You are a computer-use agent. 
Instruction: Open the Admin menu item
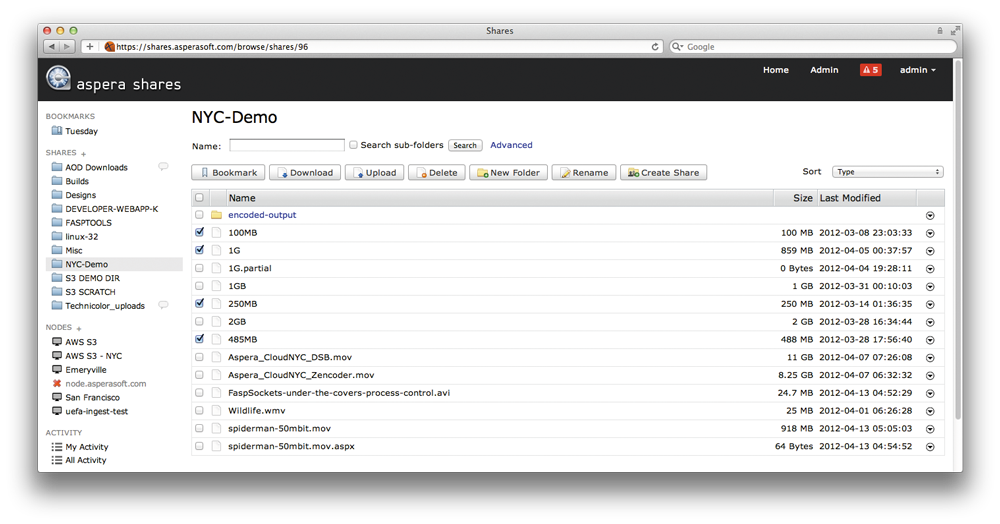824,70
